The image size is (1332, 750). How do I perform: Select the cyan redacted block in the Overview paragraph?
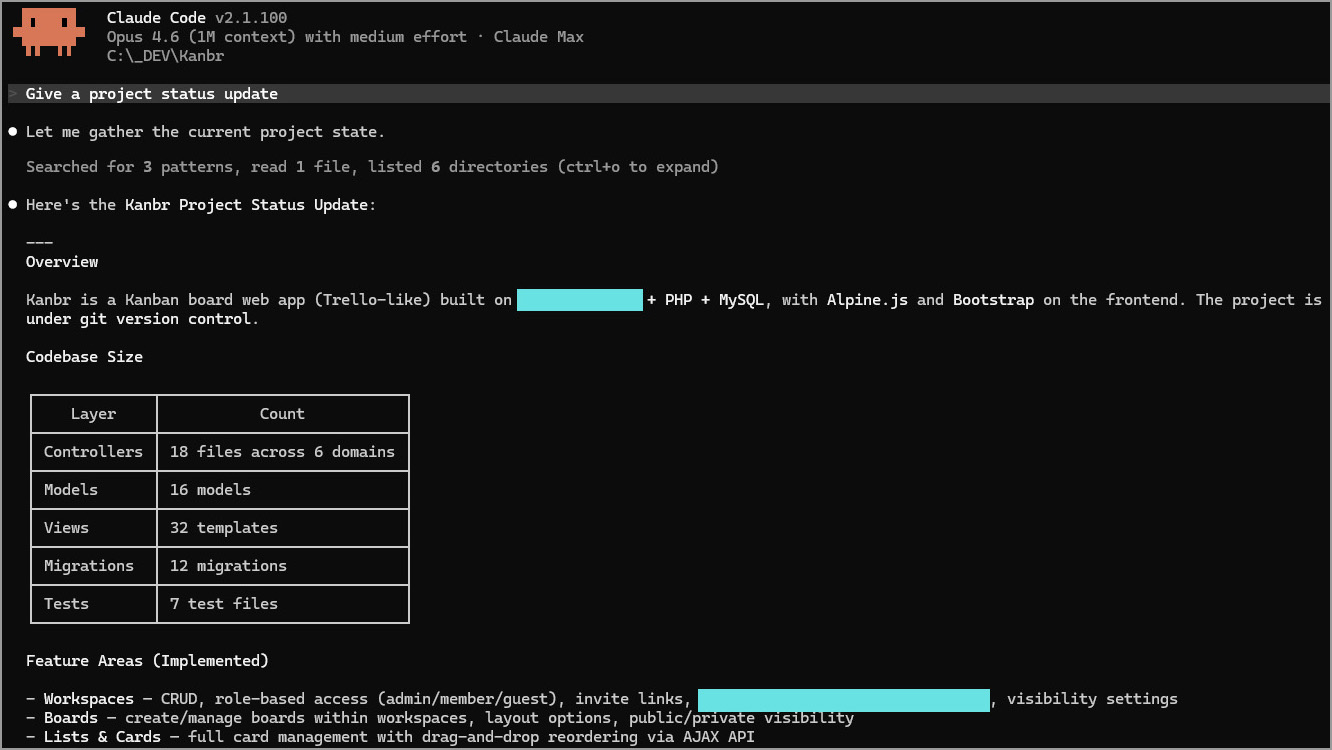point(579,300)
